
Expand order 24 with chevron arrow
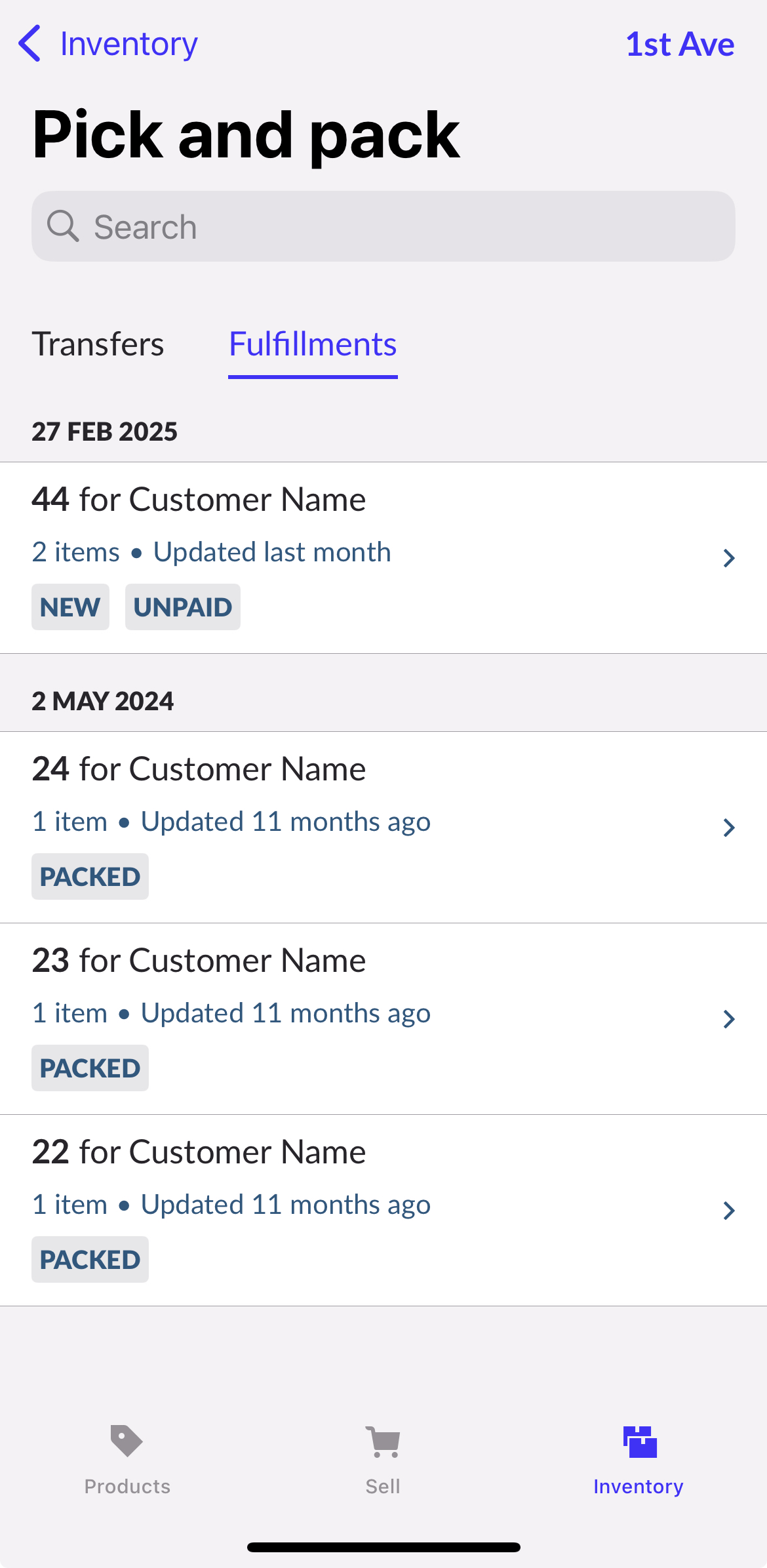(728, 828)
